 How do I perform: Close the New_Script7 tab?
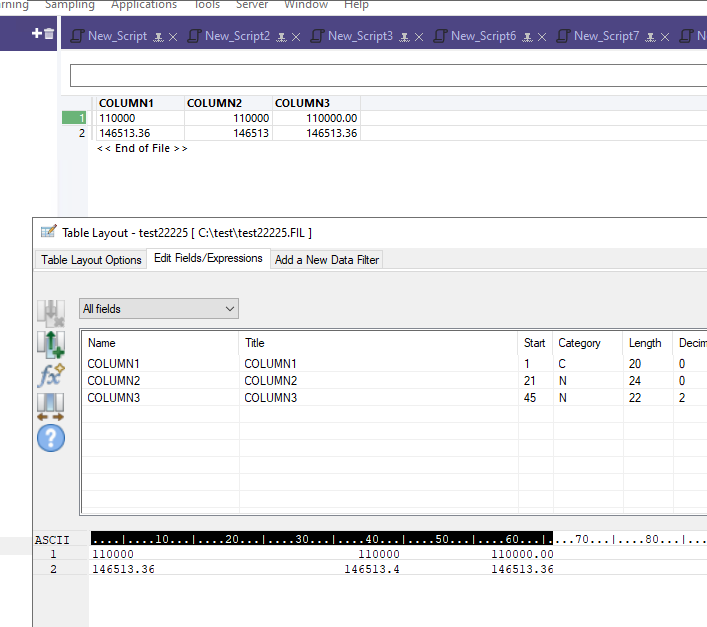pos(665,37)
